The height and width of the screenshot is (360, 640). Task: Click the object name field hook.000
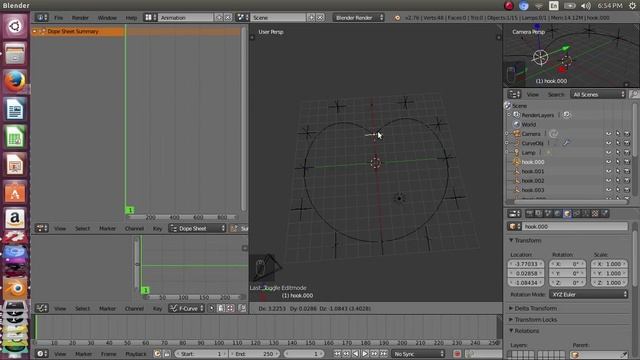574,227
